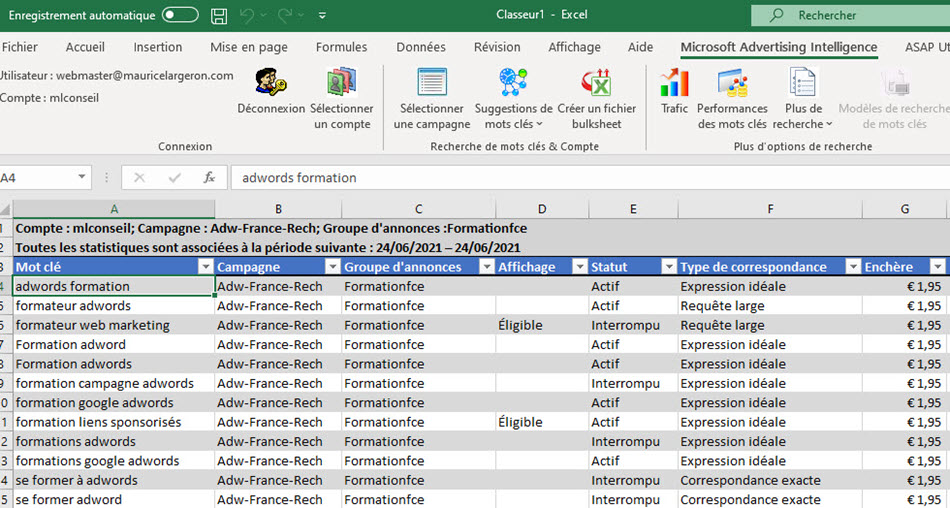This screenshot has height=508, width=950.
Task: Switch to the Données tab
Action: [421, 47]
